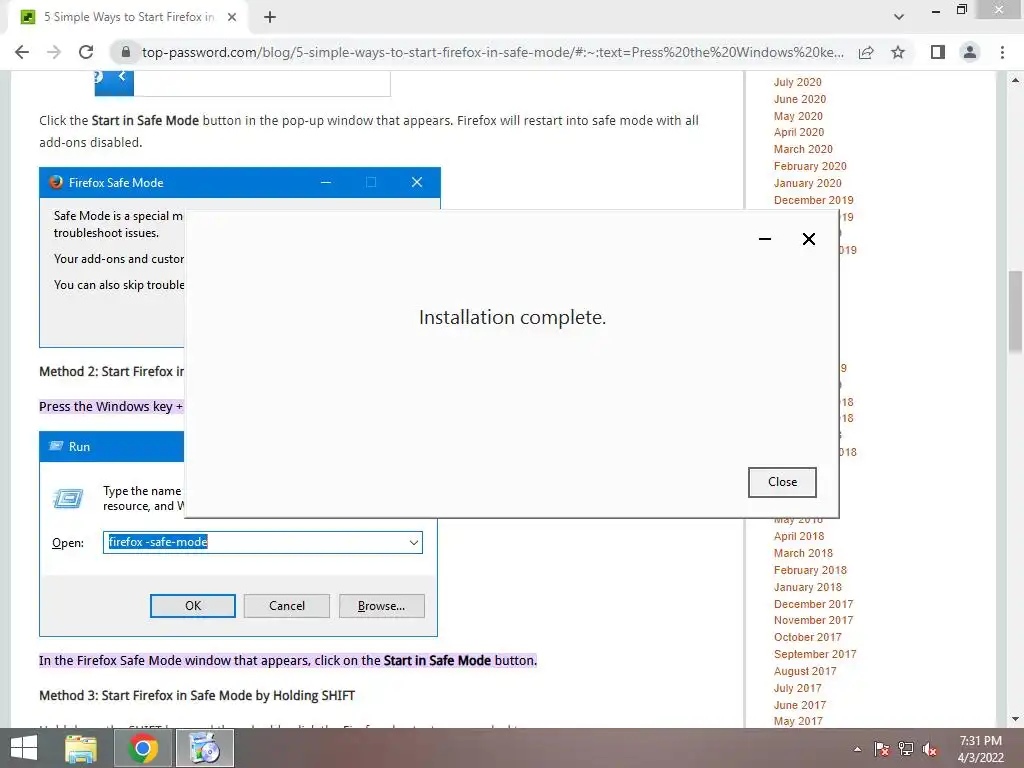The width and height of the screenshot is (1024, 768).
Task: Click the forward navigation arrow
Action: (x=54, y=52)
